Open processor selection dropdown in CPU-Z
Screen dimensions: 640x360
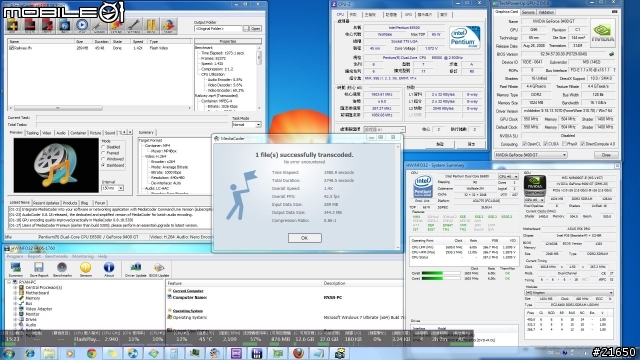coord(384,129)
